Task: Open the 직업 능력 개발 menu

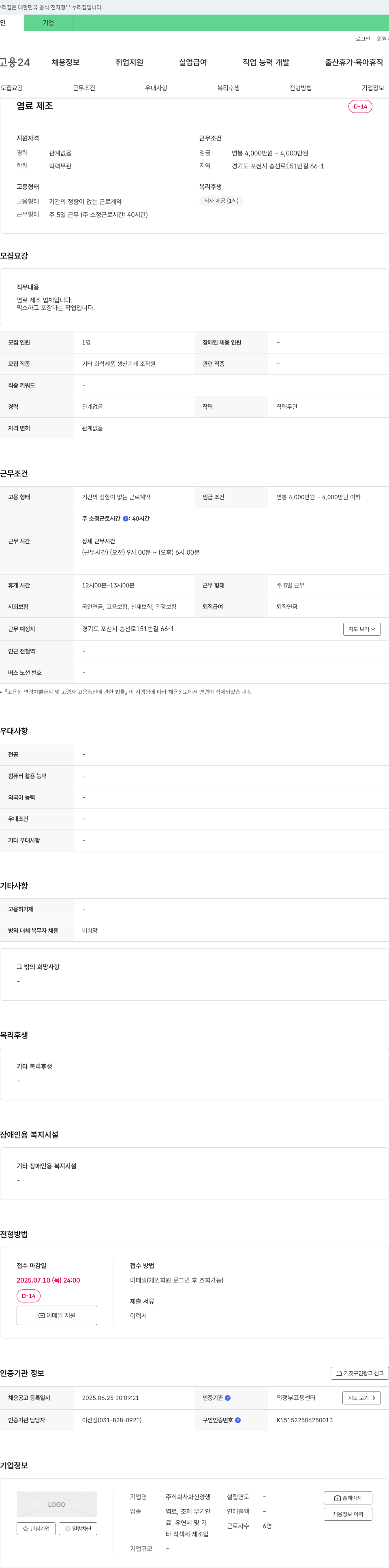Action: pyautogui.click(x=266, y=62)
